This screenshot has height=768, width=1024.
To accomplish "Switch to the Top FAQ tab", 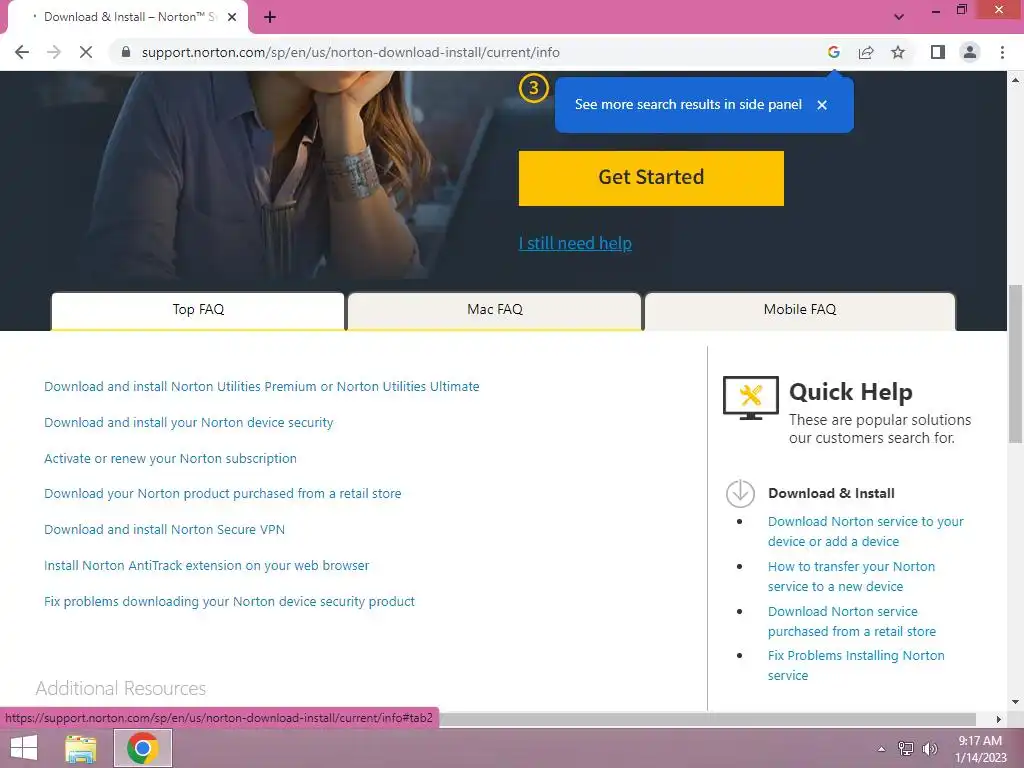I will [x=198, y=310].
